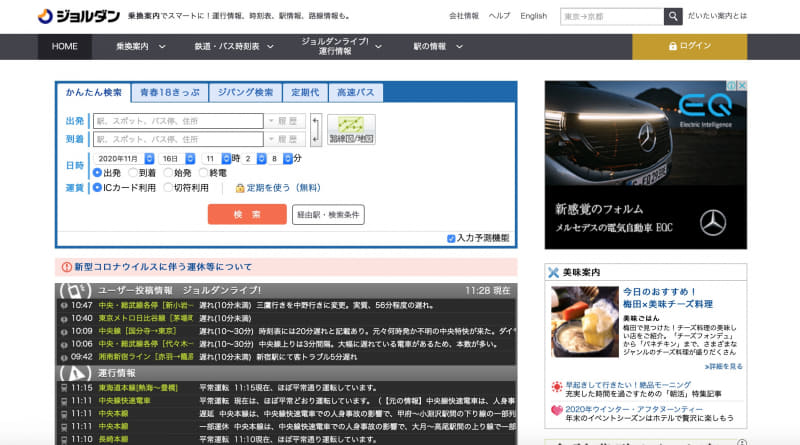Open the tens-of-minutes dropdown showing 2
This screenshot has width=800, height=445.
click(x=254, y=159)
